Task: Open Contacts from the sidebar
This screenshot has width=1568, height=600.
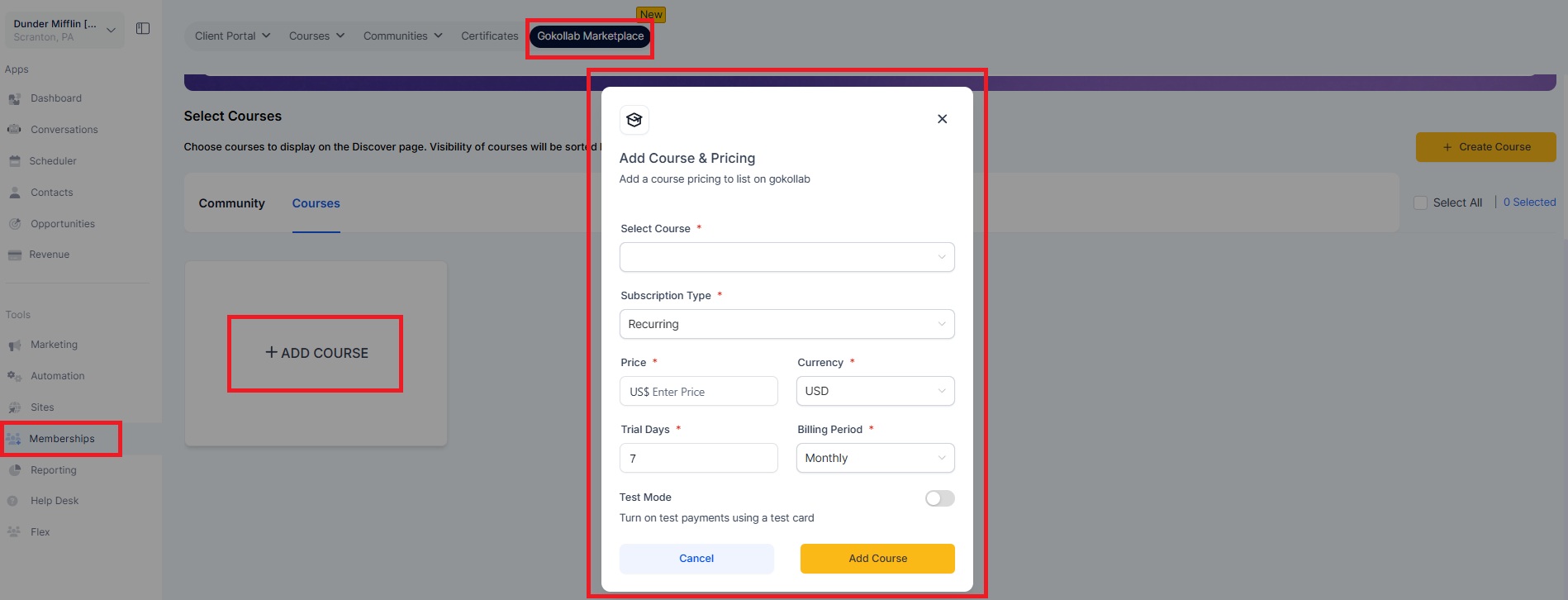Action: (x=51, y=193)
